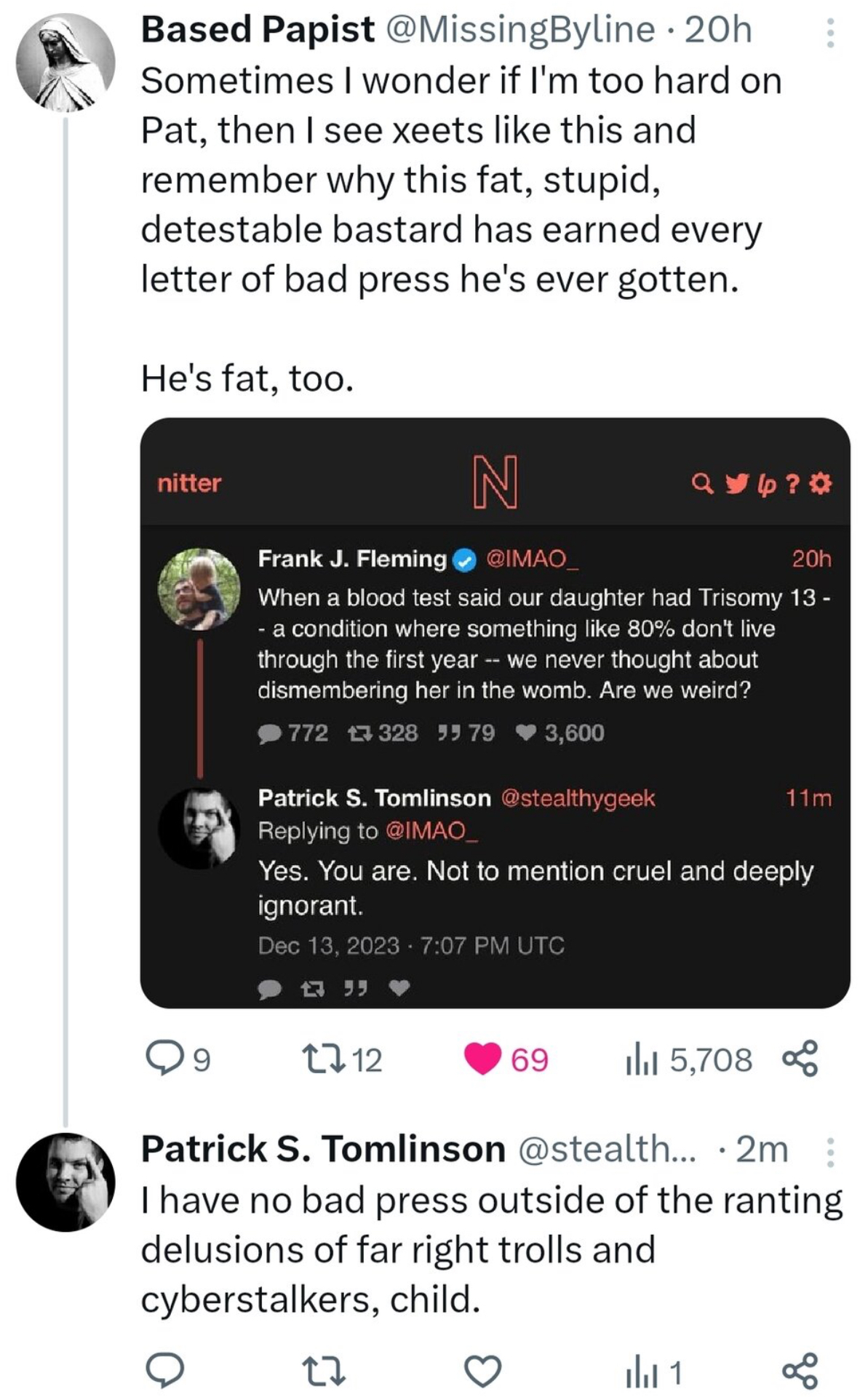
Task: Open the @stealth... handle in the reply
Action: tap(607, 1150)
